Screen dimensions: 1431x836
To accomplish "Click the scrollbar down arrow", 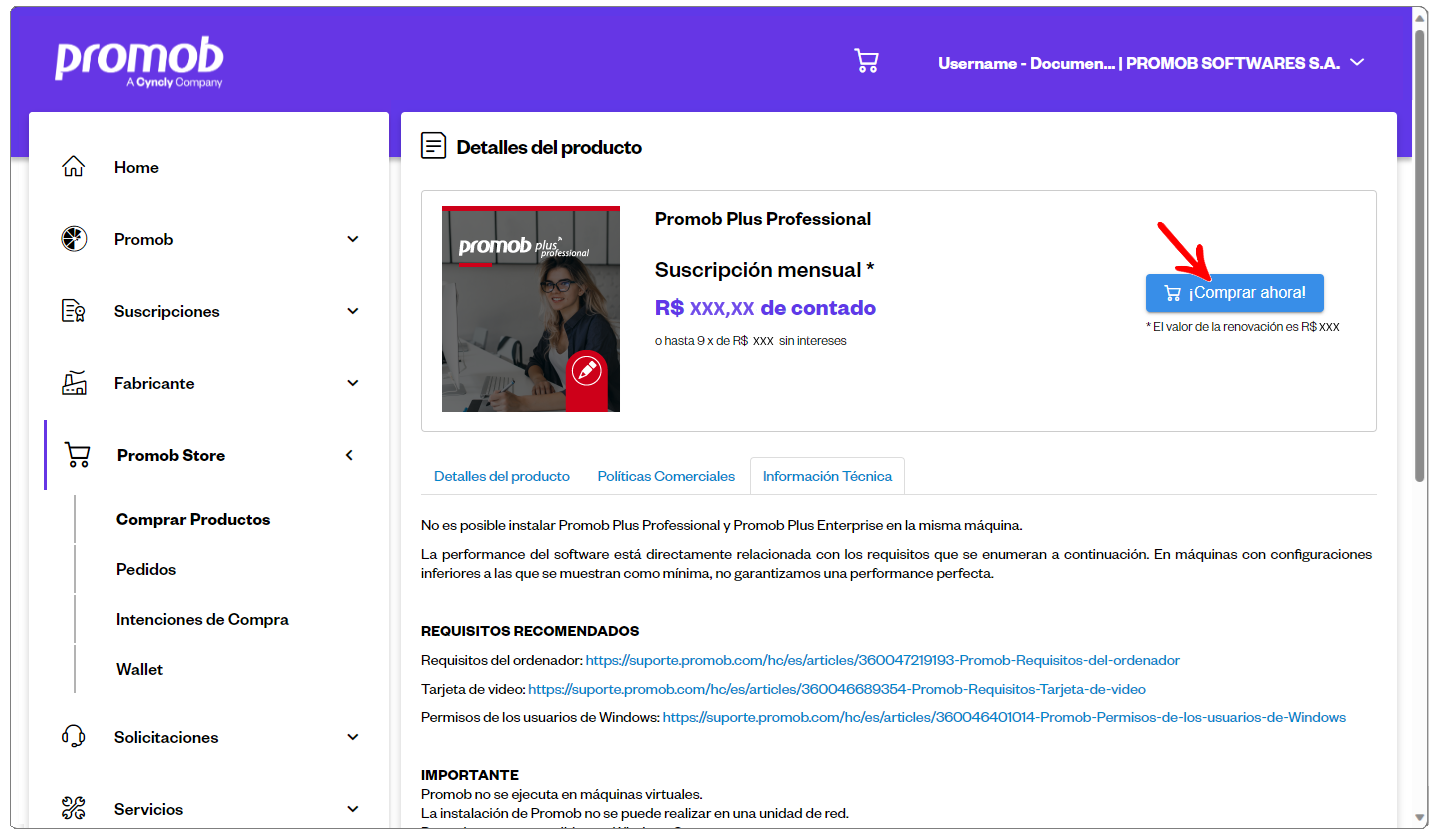I will click(x=1420, y=817).
